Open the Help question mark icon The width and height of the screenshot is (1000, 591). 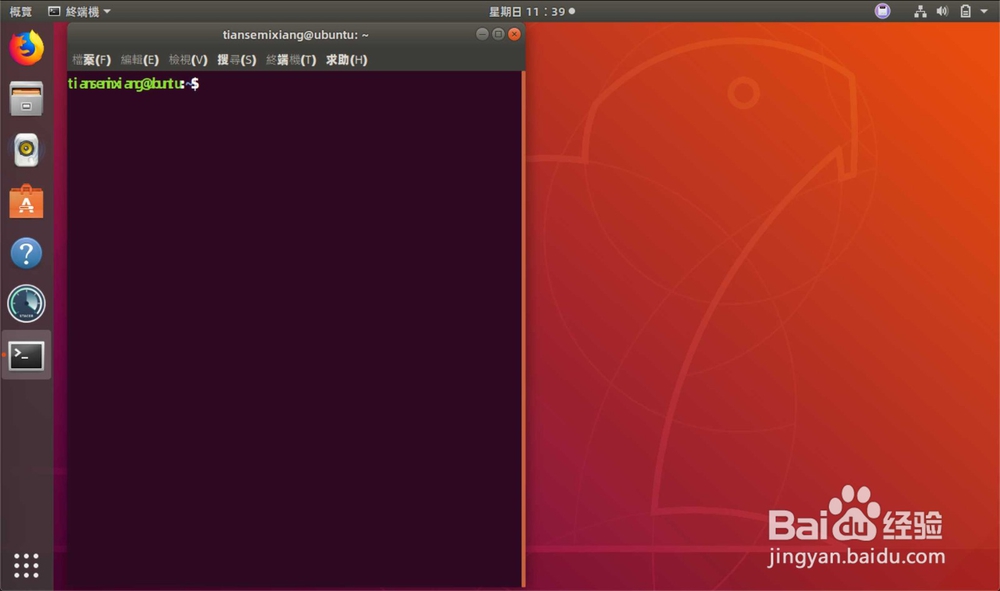(x=26, y=253)
